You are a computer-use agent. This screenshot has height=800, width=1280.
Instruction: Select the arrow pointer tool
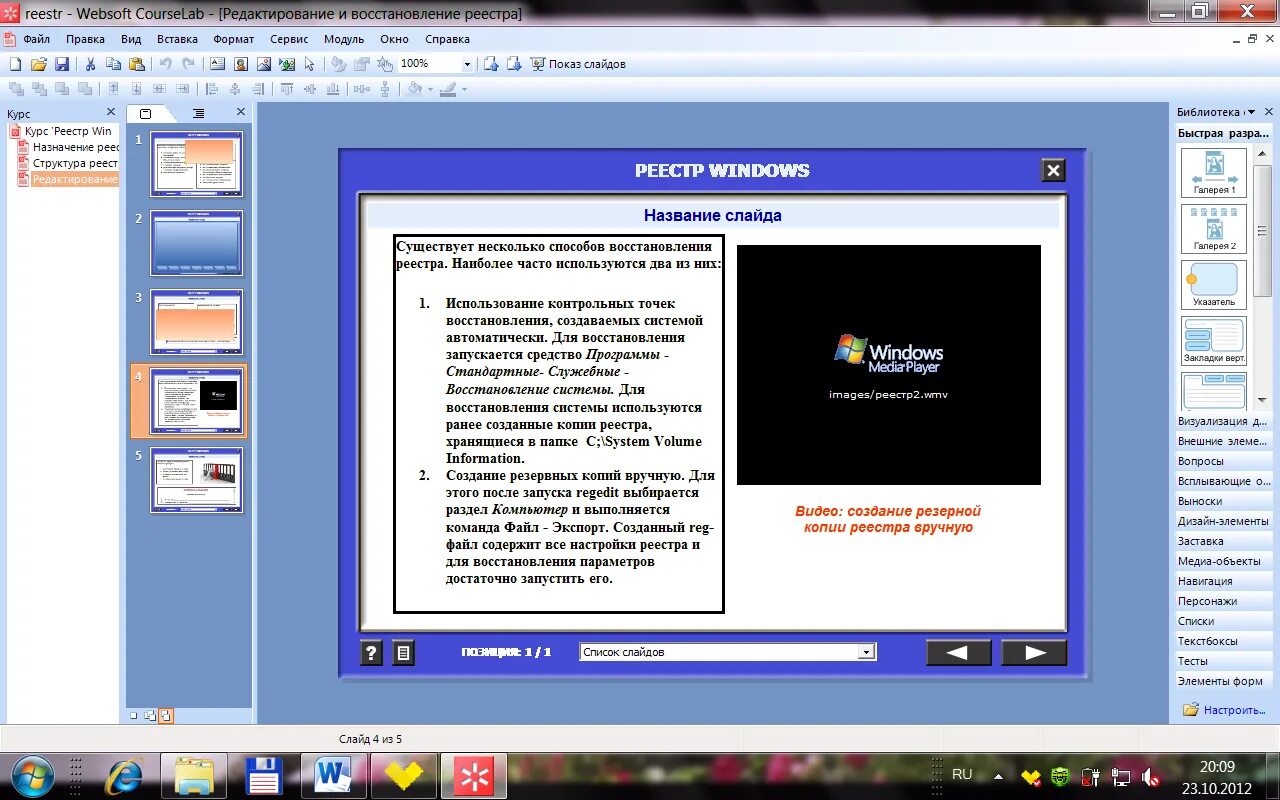pyautogui.click(x=309, y=64)
